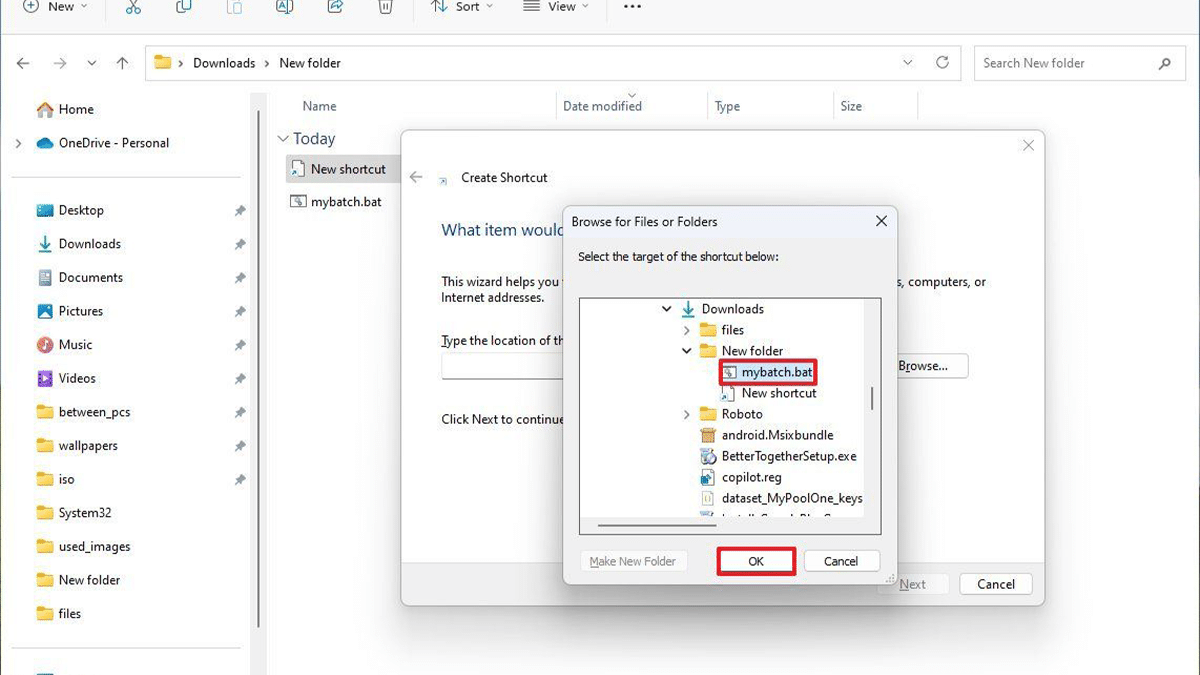The width and height of the screenshot is (1200, 675).
Task: Expand the address bar history dropdown
Action: coord(908,62)
